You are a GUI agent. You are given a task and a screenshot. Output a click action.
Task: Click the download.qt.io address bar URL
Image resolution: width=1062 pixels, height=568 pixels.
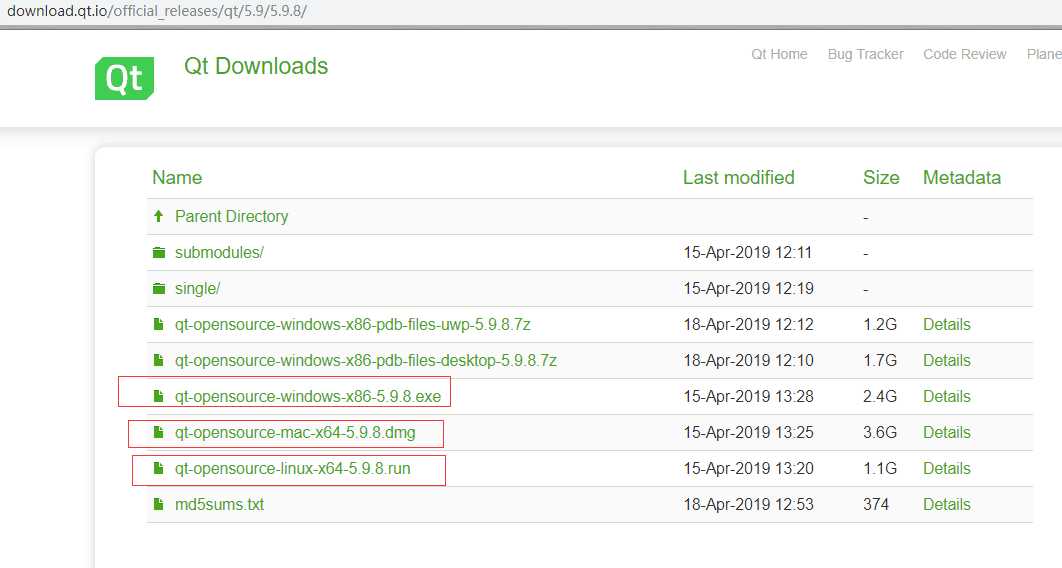pyautogui.click(x=156, y=12)
